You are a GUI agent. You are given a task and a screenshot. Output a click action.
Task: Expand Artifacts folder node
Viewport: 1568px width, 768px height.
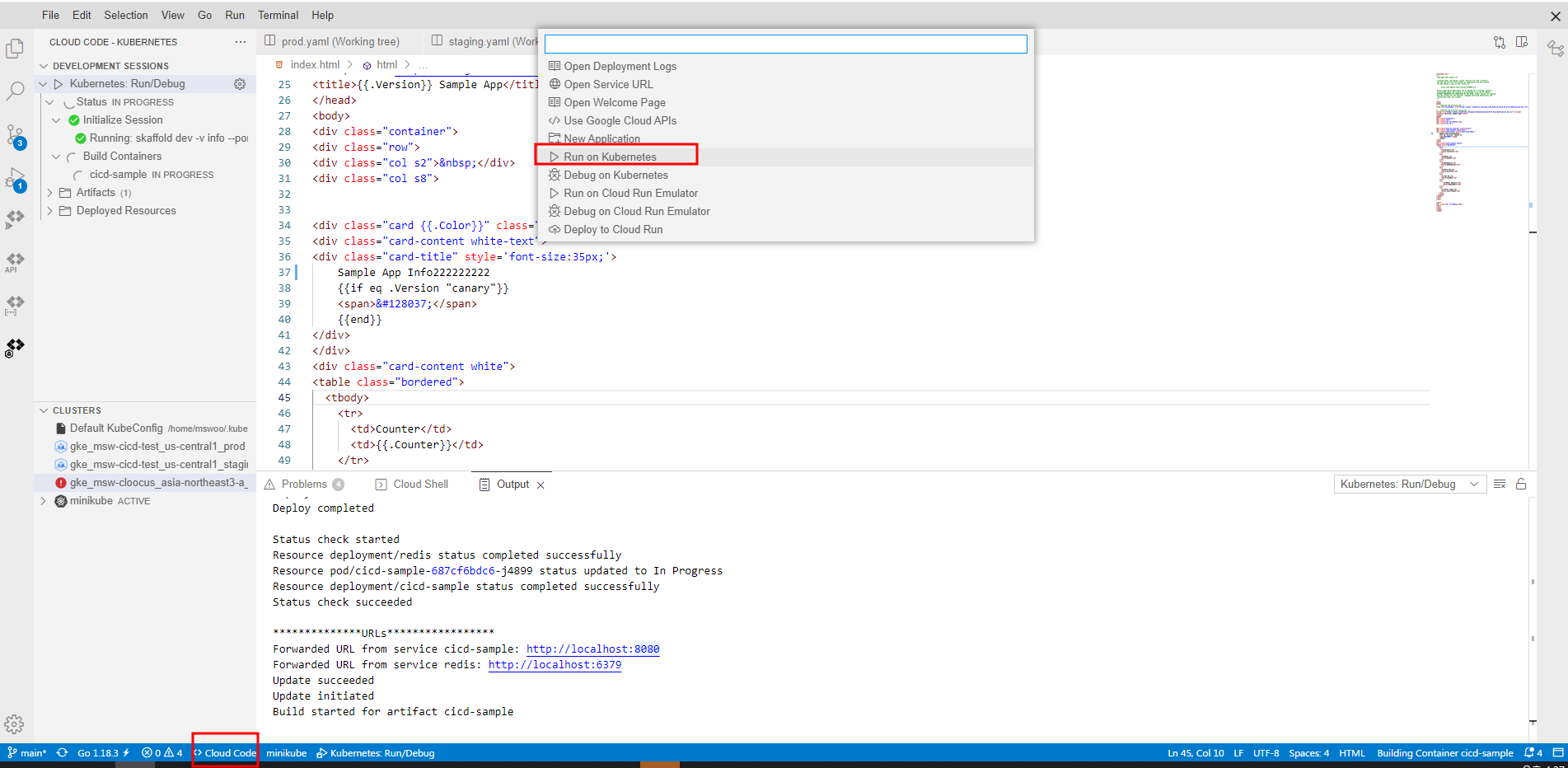pos(50,193)
